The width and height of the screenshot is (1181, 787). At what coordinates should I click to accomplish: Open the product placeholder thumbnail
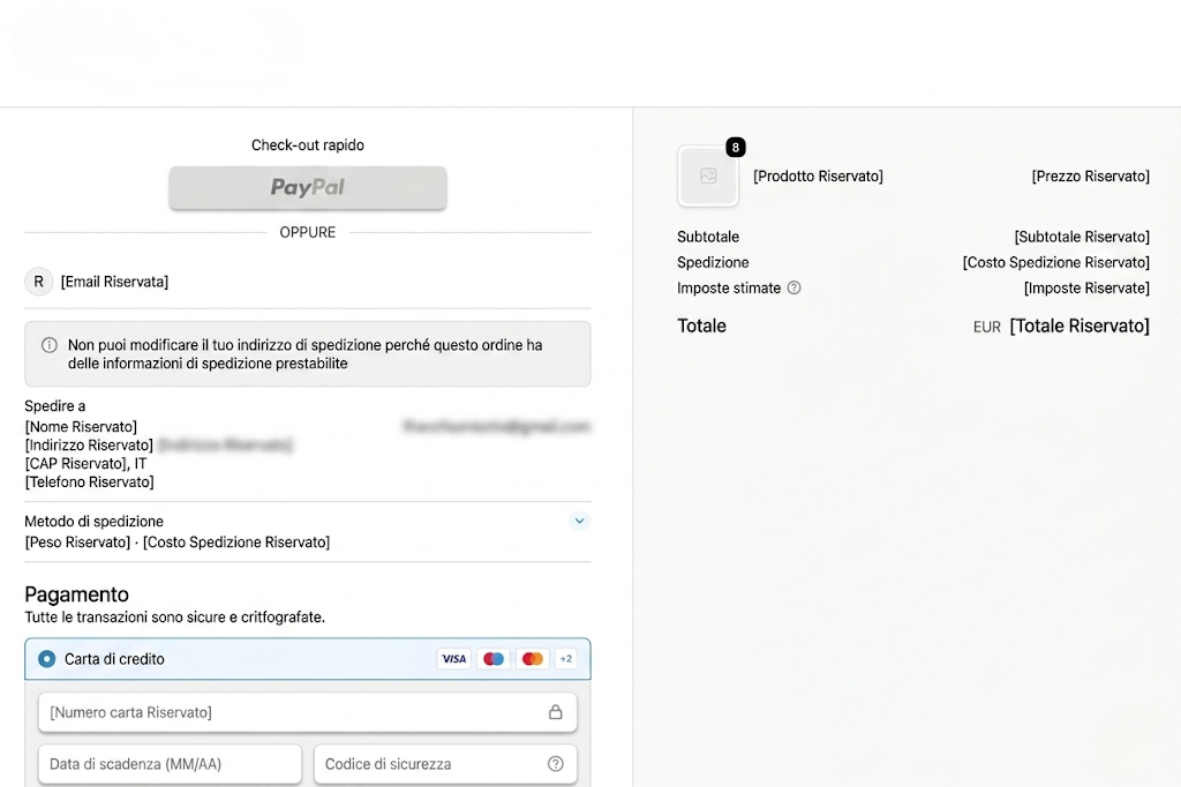[x=708, y=176]
